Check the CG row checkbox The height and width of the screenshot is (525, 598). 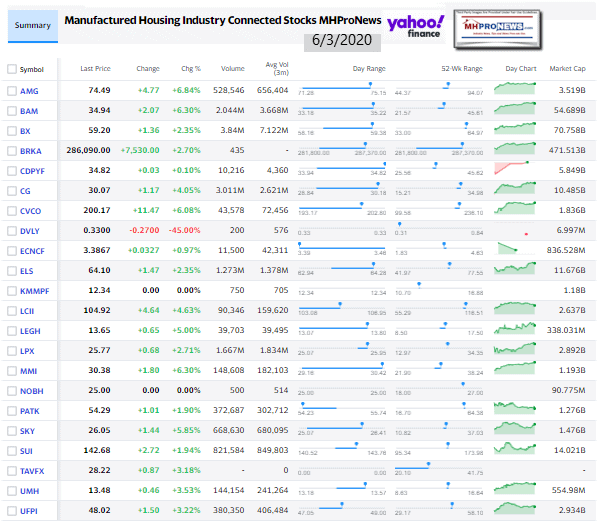12,191
